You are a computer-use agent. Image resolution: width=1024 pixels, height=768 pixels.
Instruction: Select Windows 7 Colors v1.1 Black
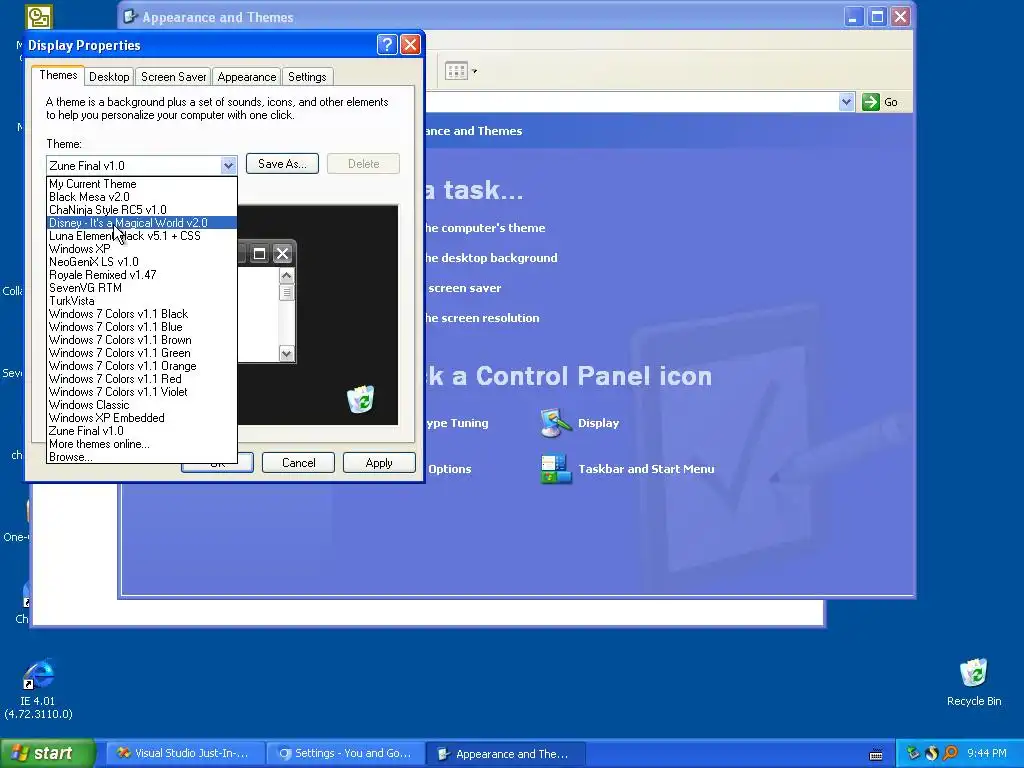[142, 314]
